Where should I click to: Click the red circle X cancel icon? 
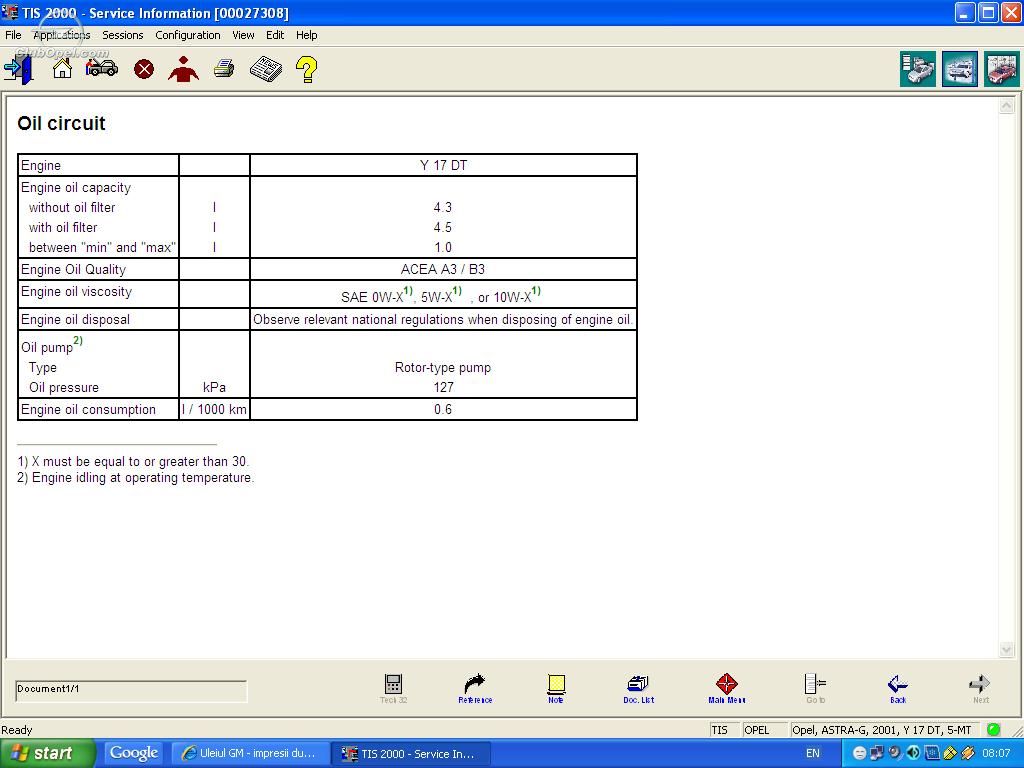(144, 69)
